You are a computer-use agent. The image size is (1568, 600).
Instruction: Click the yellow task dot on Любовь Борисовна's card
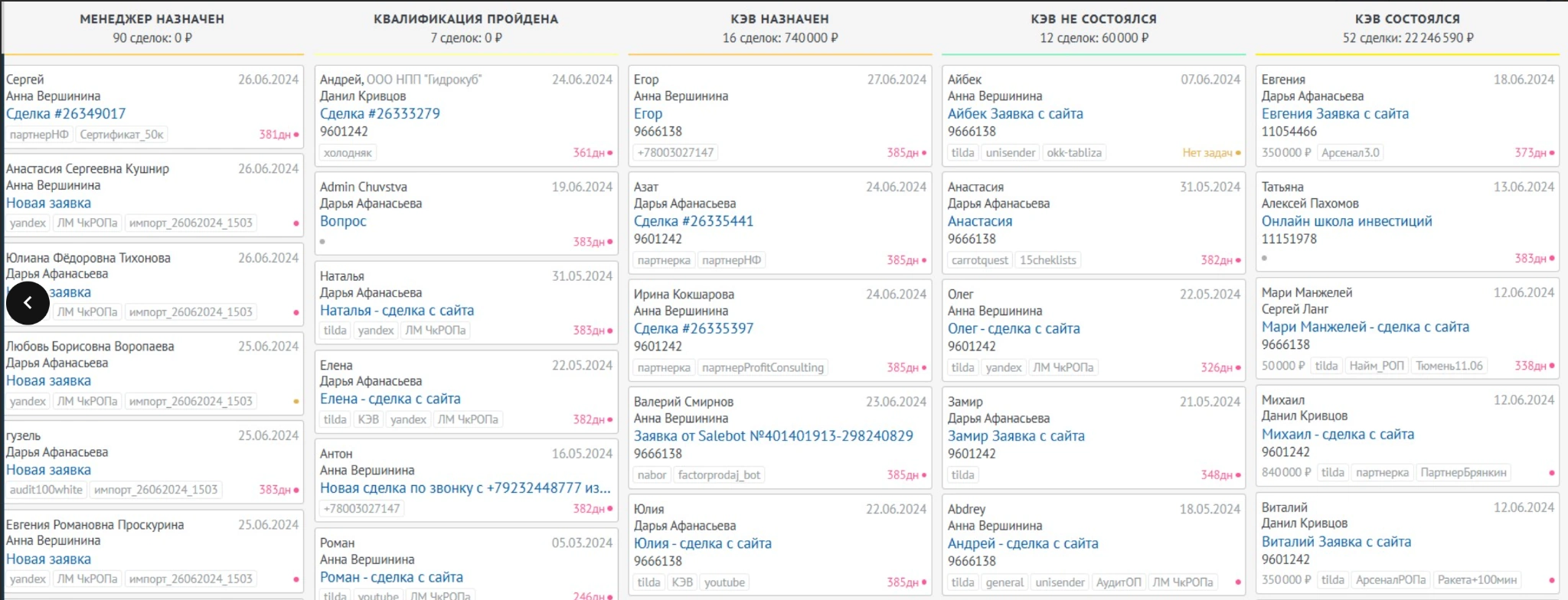pos(296,401)
